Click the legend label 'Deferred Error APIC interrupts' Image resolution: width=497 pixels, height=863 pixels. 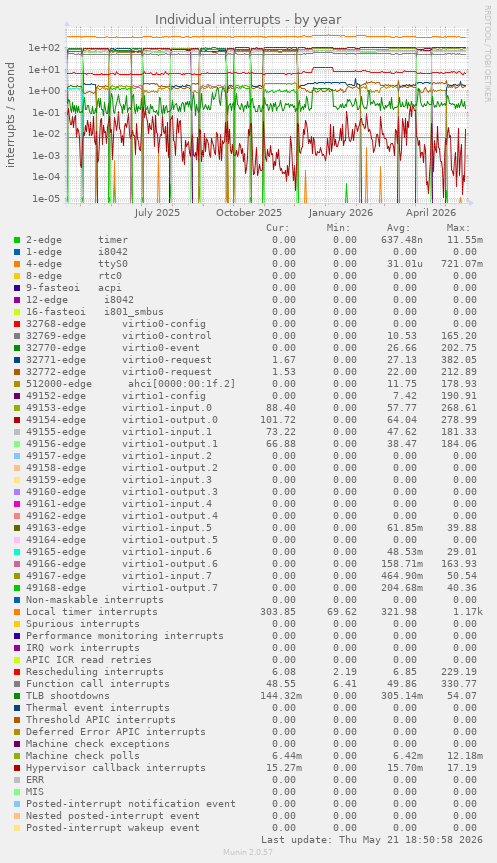[116, 732]
